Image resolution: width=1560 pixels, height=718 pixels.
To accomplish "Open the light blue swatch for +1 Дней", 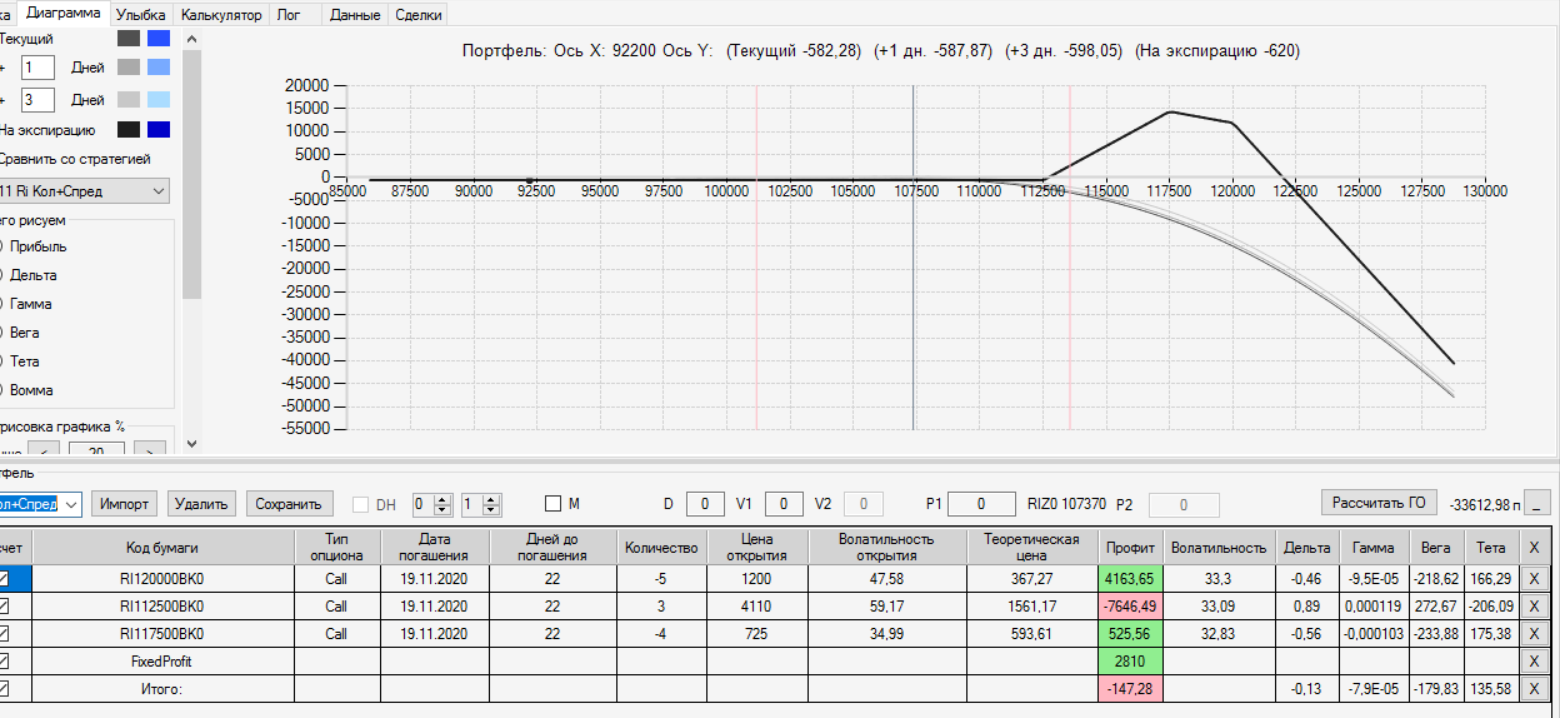I will pyautogui.click(x=158, y=67).
